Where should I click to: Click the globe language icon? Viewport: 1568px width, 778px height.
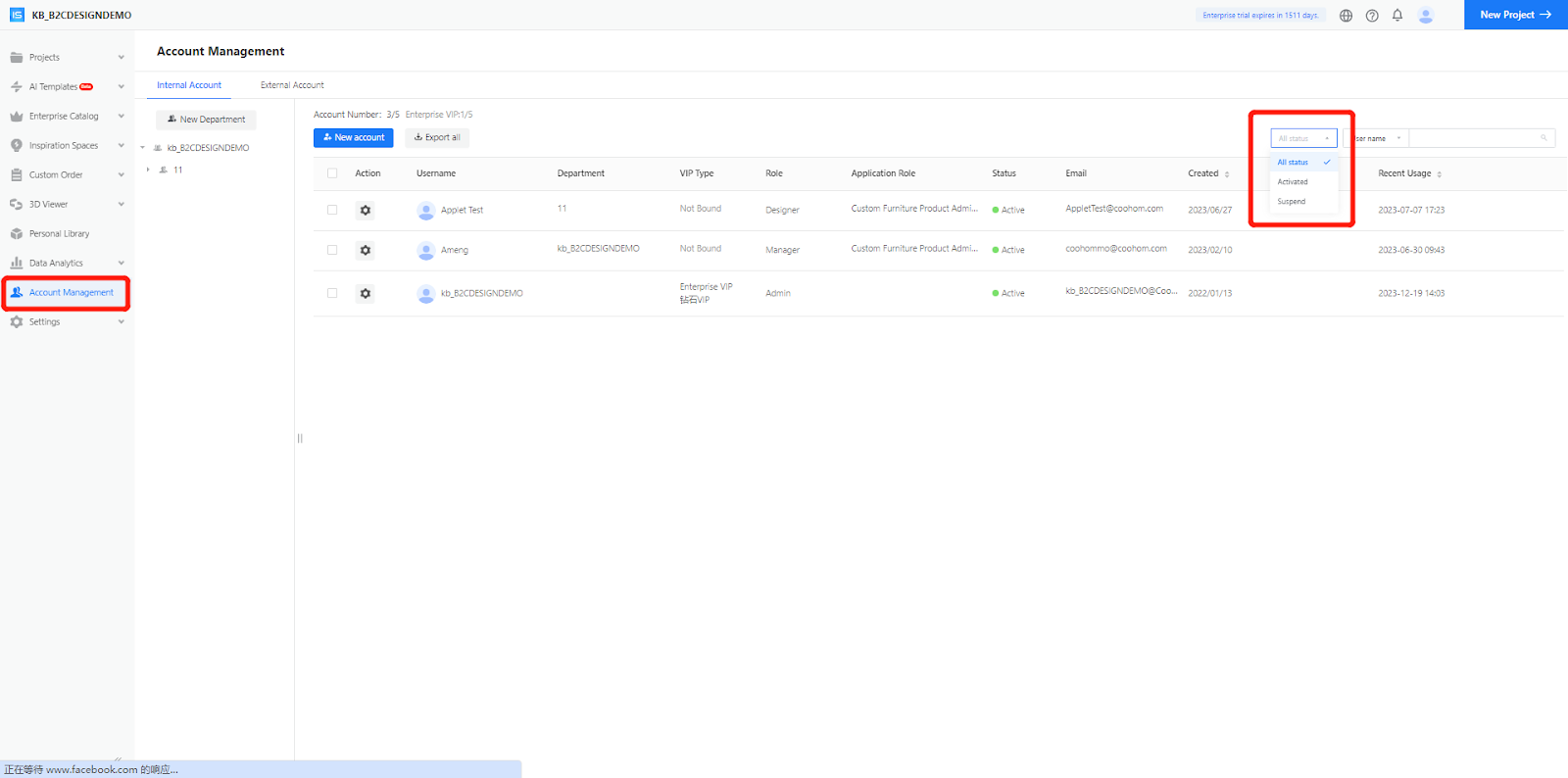click(x=1346, y=16)
